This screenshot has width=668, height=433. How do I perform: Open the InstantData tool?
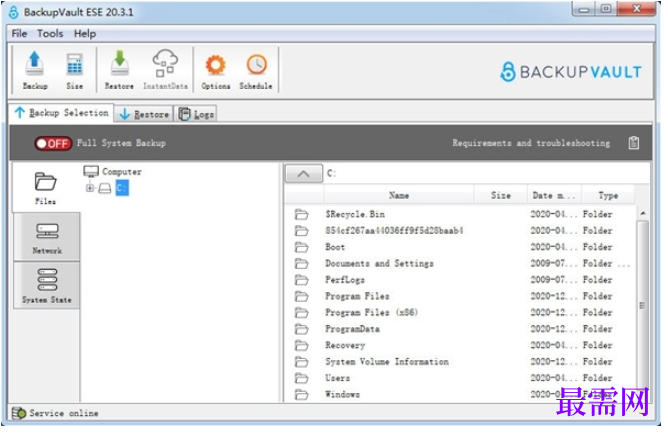click(x=165, y=69)
